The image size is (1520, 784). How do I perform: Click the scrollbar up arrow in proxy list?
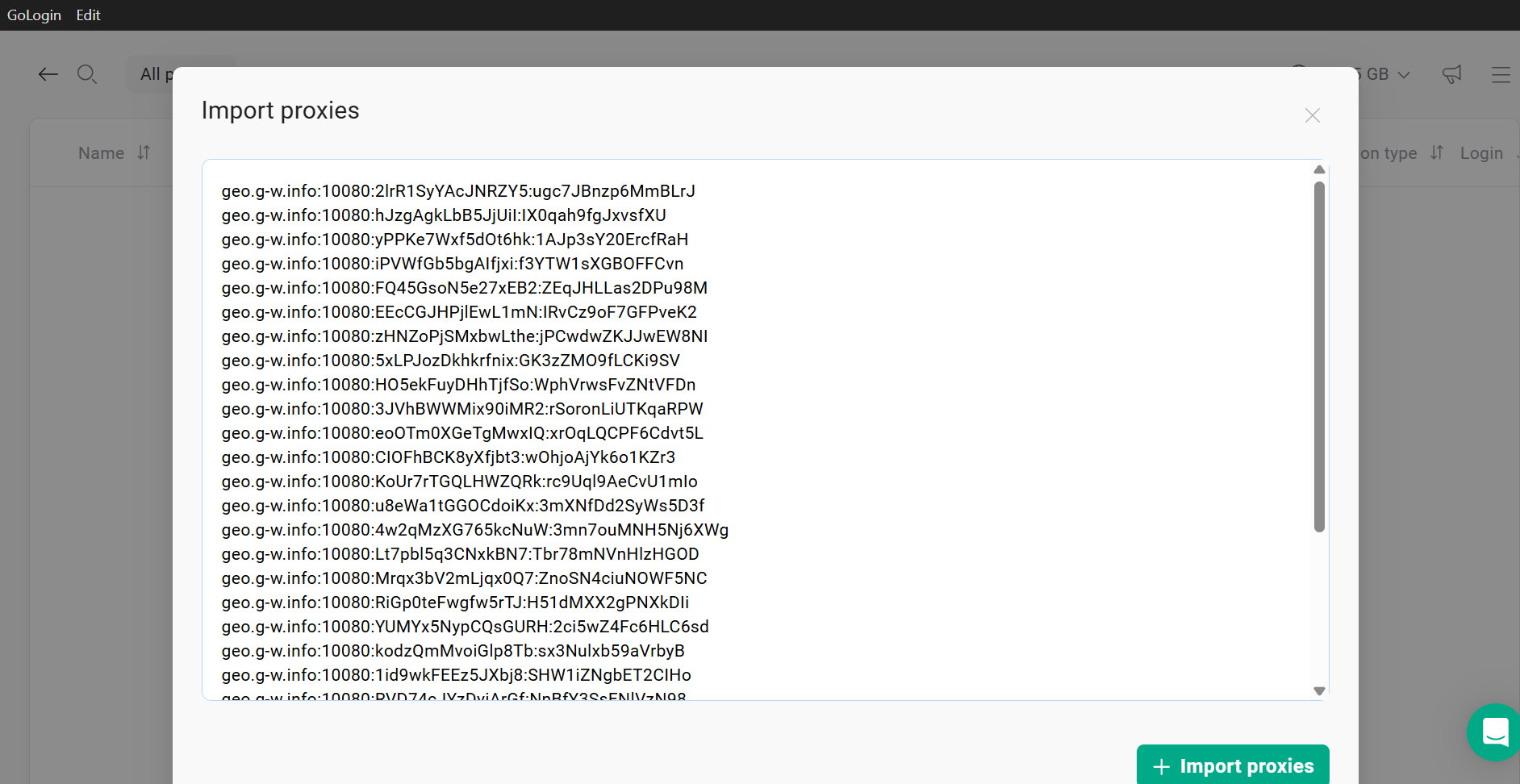1319,169
